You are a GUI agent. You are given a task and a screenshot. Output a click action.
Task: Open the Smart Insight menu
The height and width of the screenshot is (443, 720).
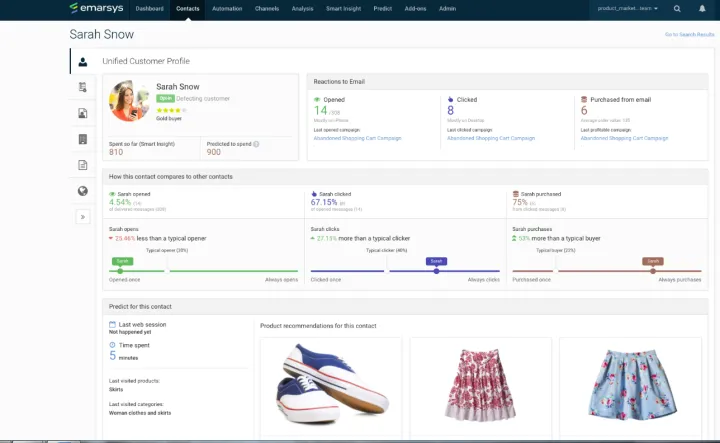click(341, 8)
